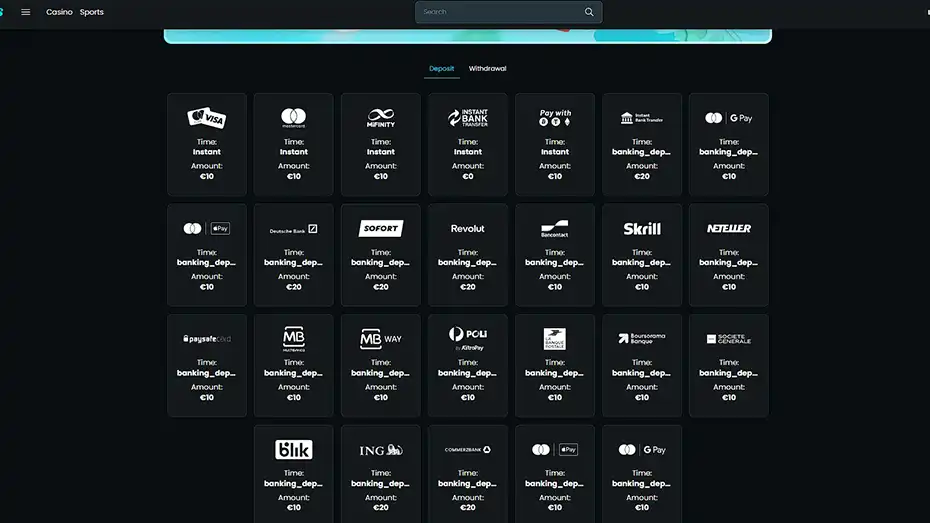Click the Instant time under MiFinity
930x523 pixels.
[x=381, y=152]
